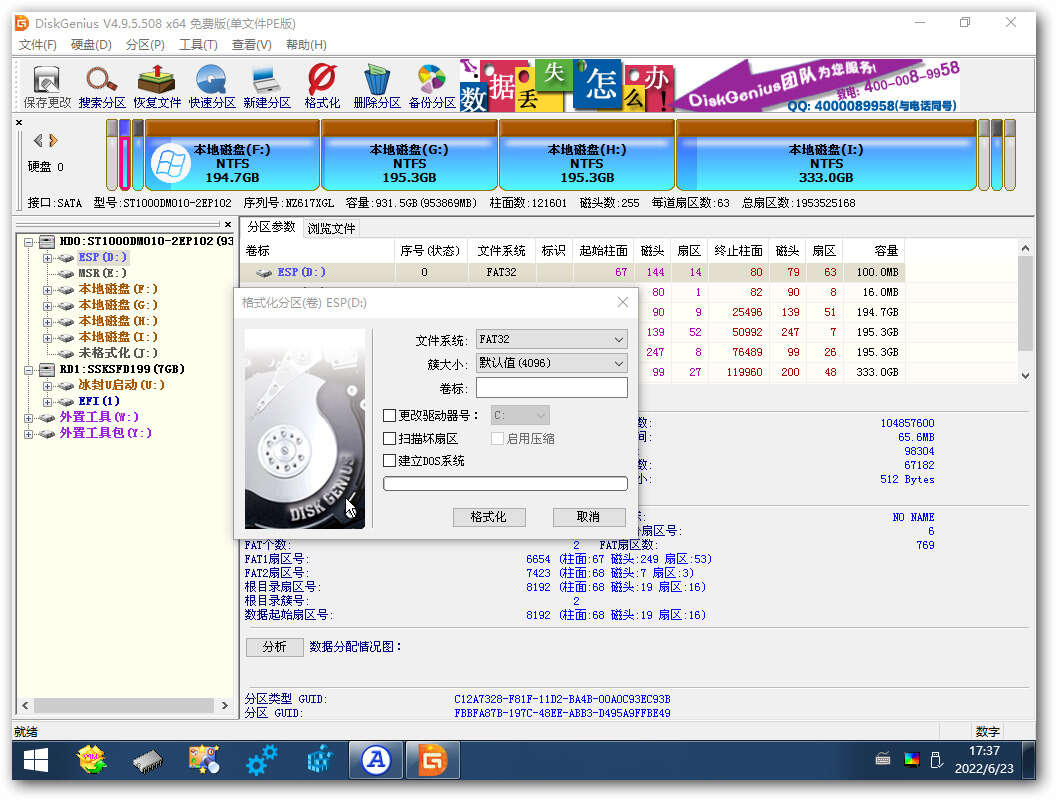Open the blue gears taskbar app
1056x800 pixels.
point(261,761)
